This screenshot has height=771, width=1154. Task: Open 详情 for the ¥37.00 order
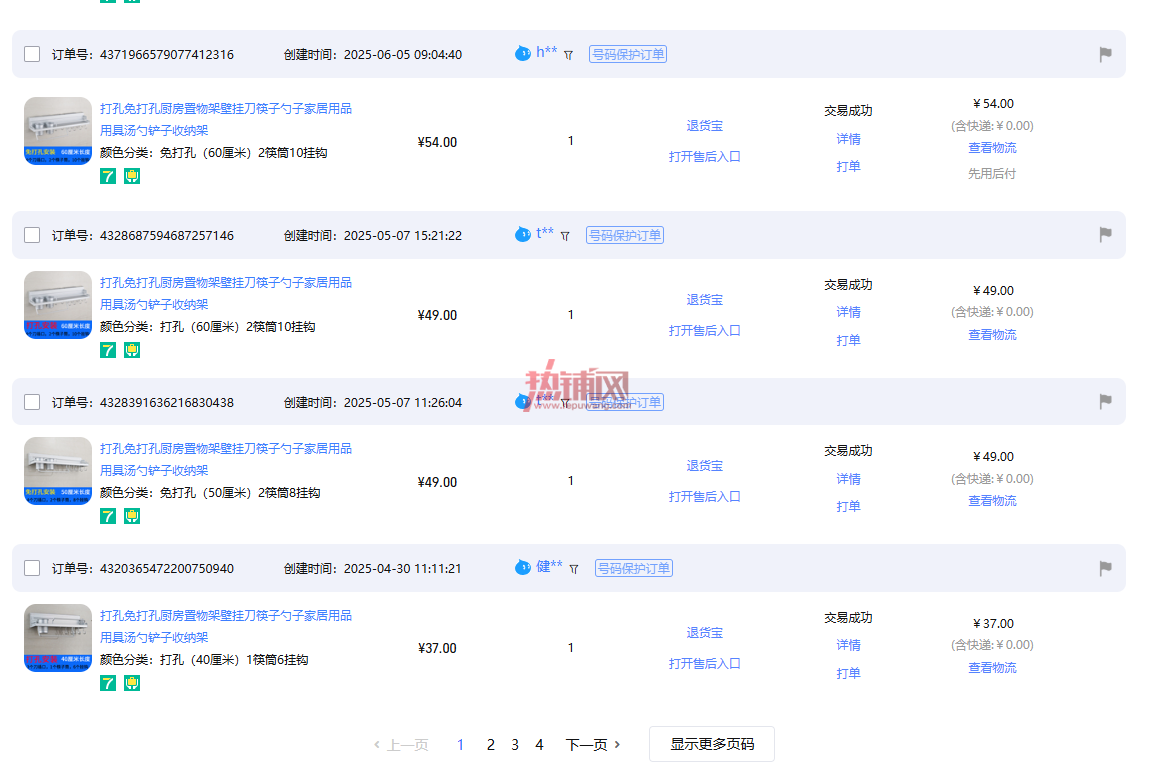[x=848, y=645]
